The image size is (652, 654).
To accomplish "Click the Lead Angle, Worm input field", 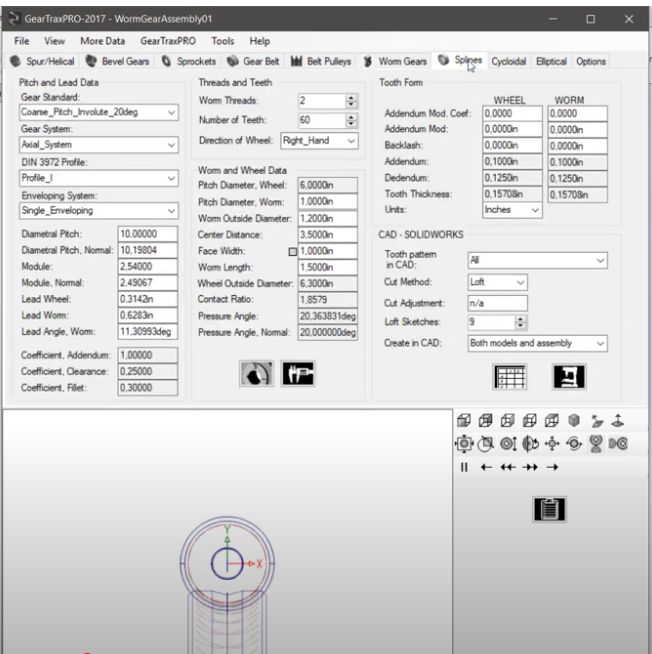I will tap(148, 332).
